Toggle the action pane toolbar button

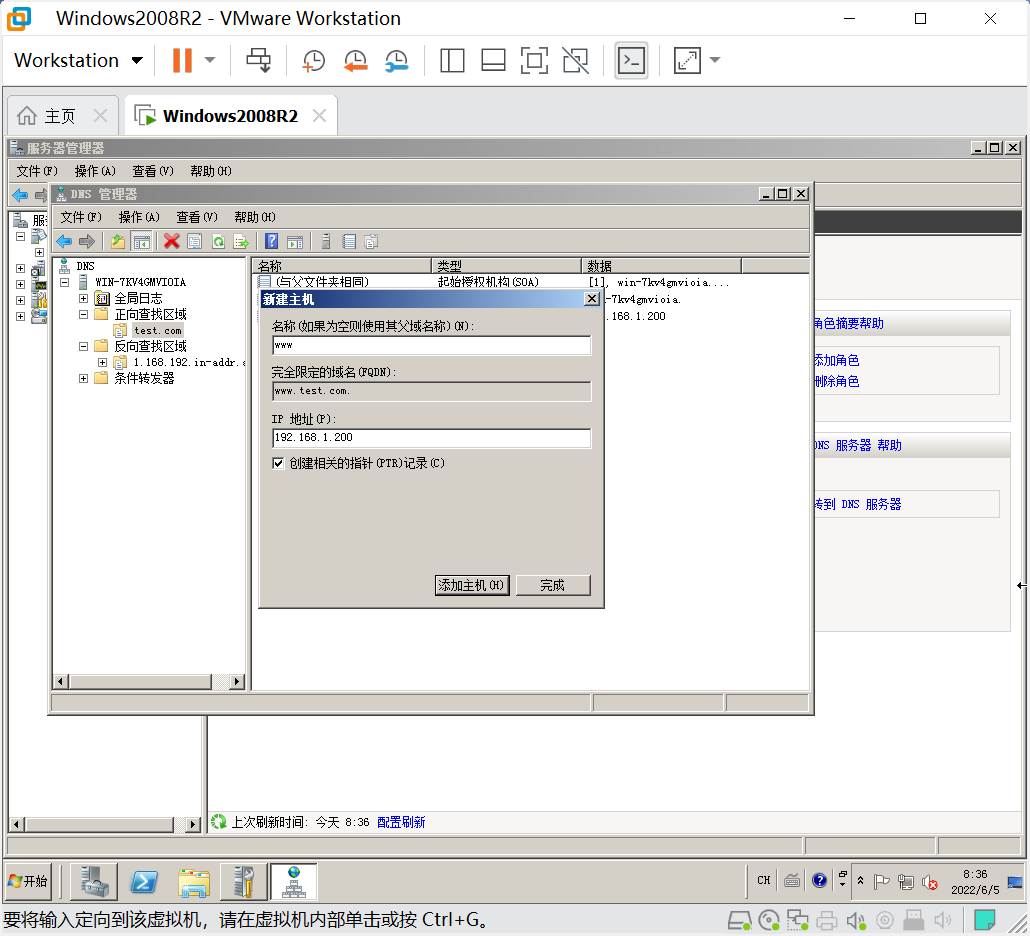click(295, 242)
